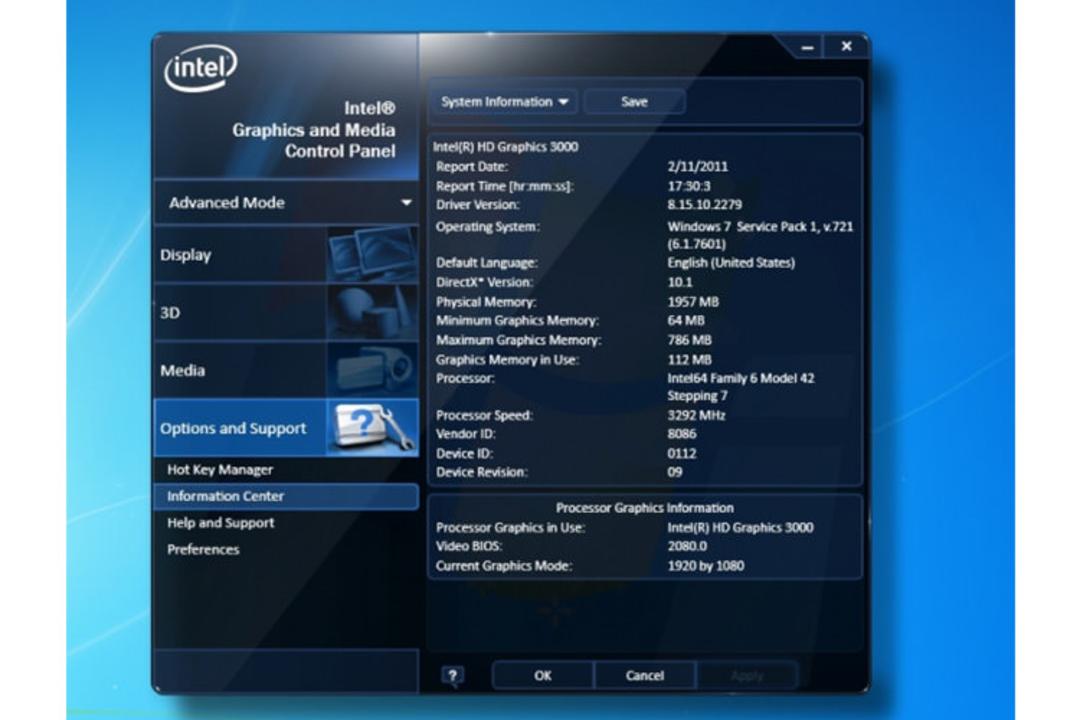Click the Processor Graphics in Use label

coord(510,528)
